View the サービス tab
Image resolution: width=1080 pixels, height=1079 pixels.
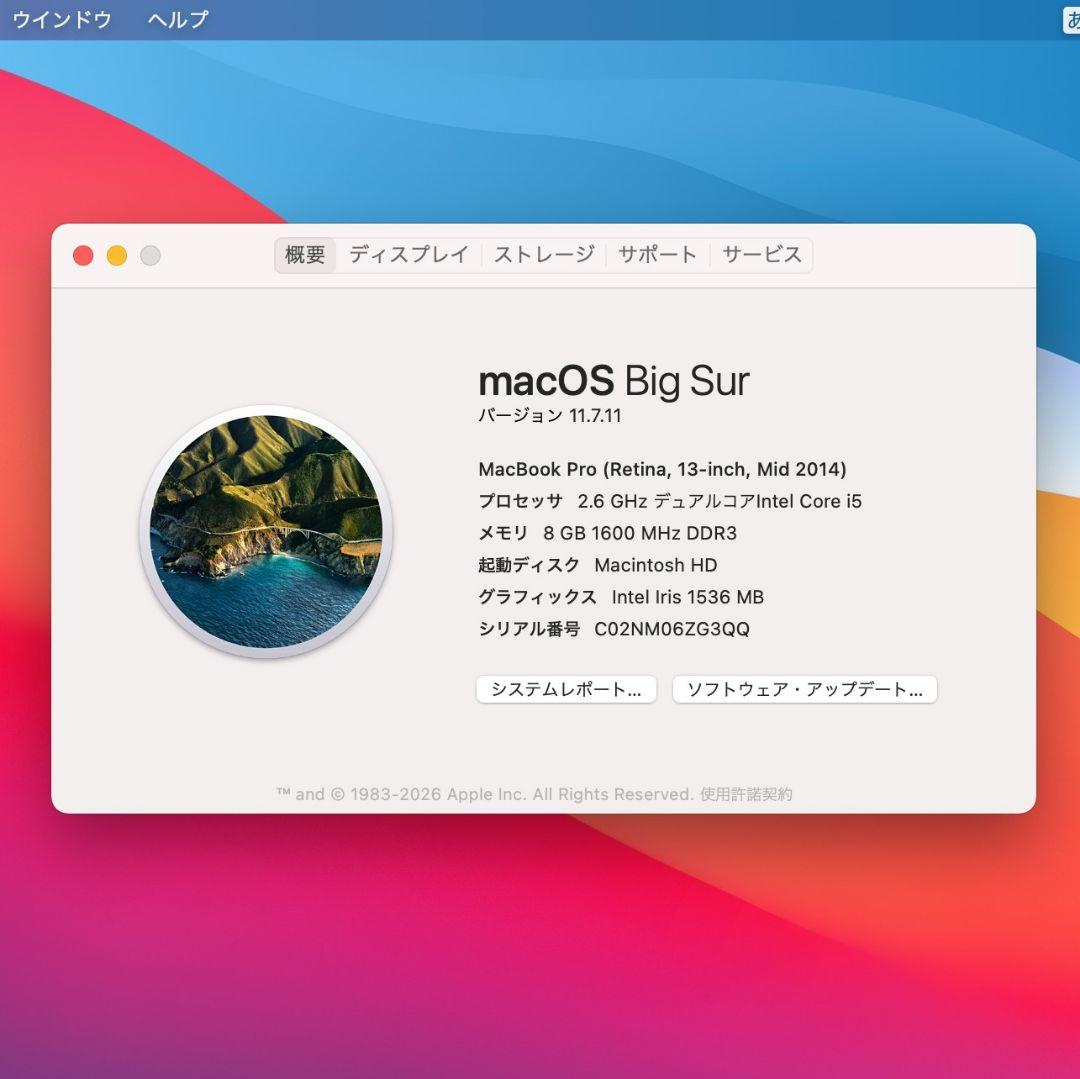coord(760,255)
